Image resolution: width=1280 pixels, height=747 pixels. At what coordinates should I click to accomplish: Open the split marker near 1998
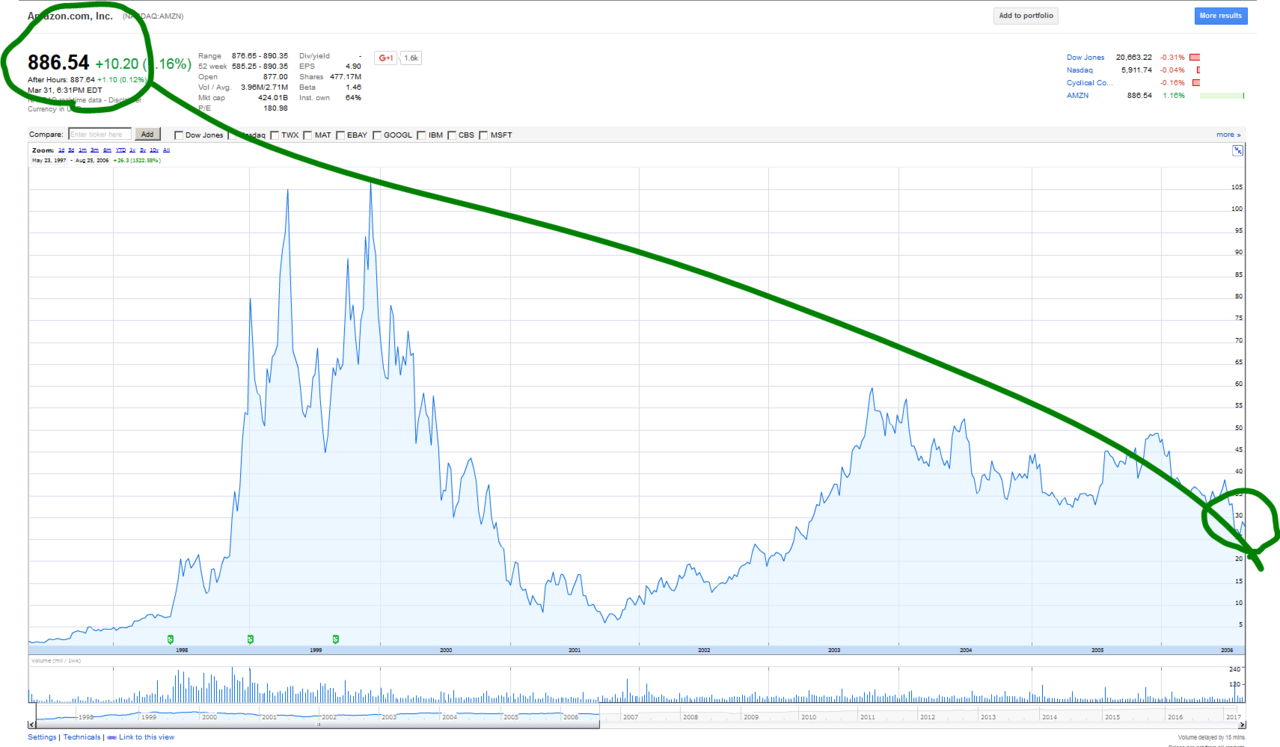(170, 638)
